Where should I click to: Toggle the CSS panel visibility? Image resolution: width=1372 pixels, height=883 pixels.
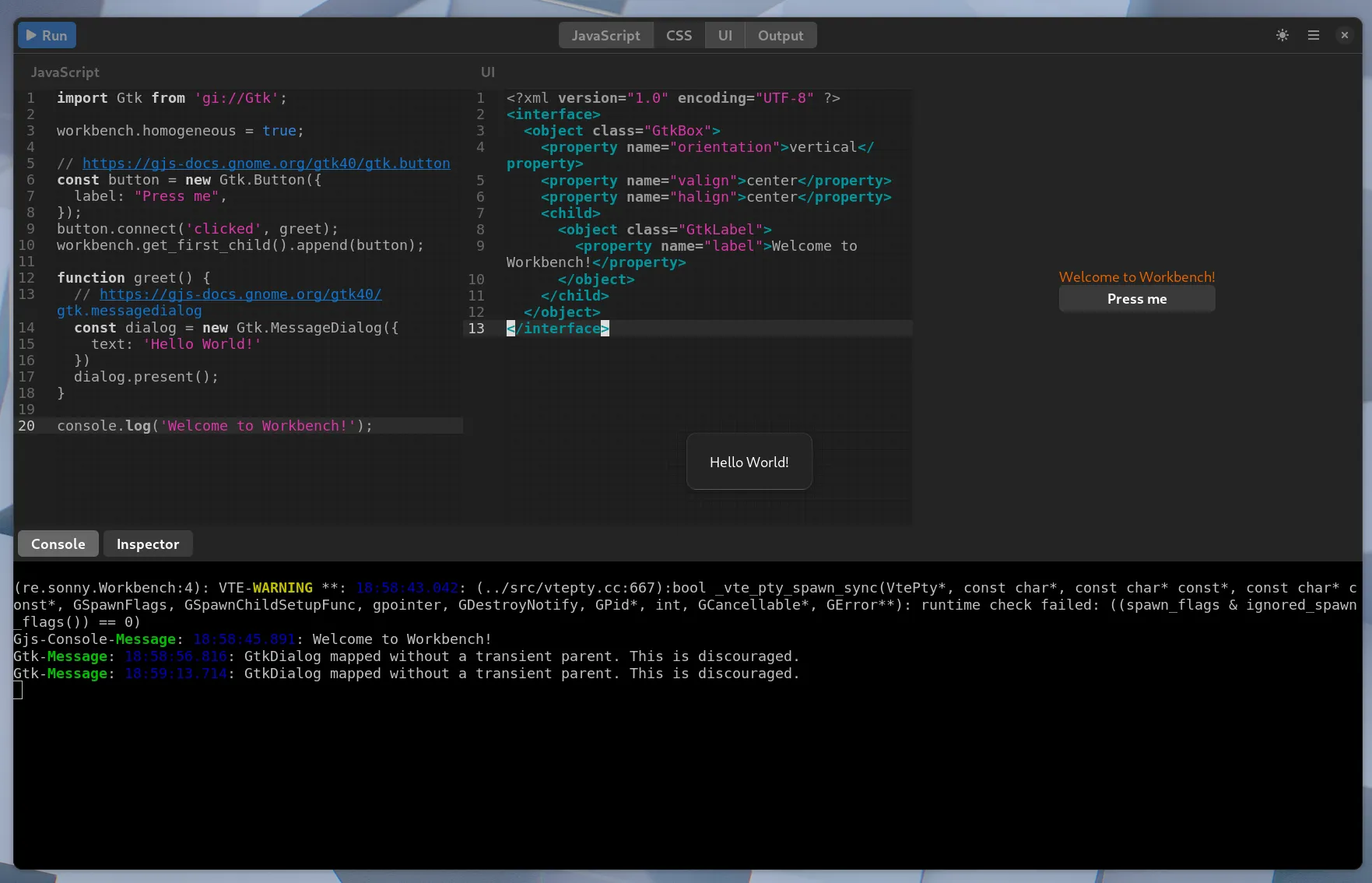(679, 36)
